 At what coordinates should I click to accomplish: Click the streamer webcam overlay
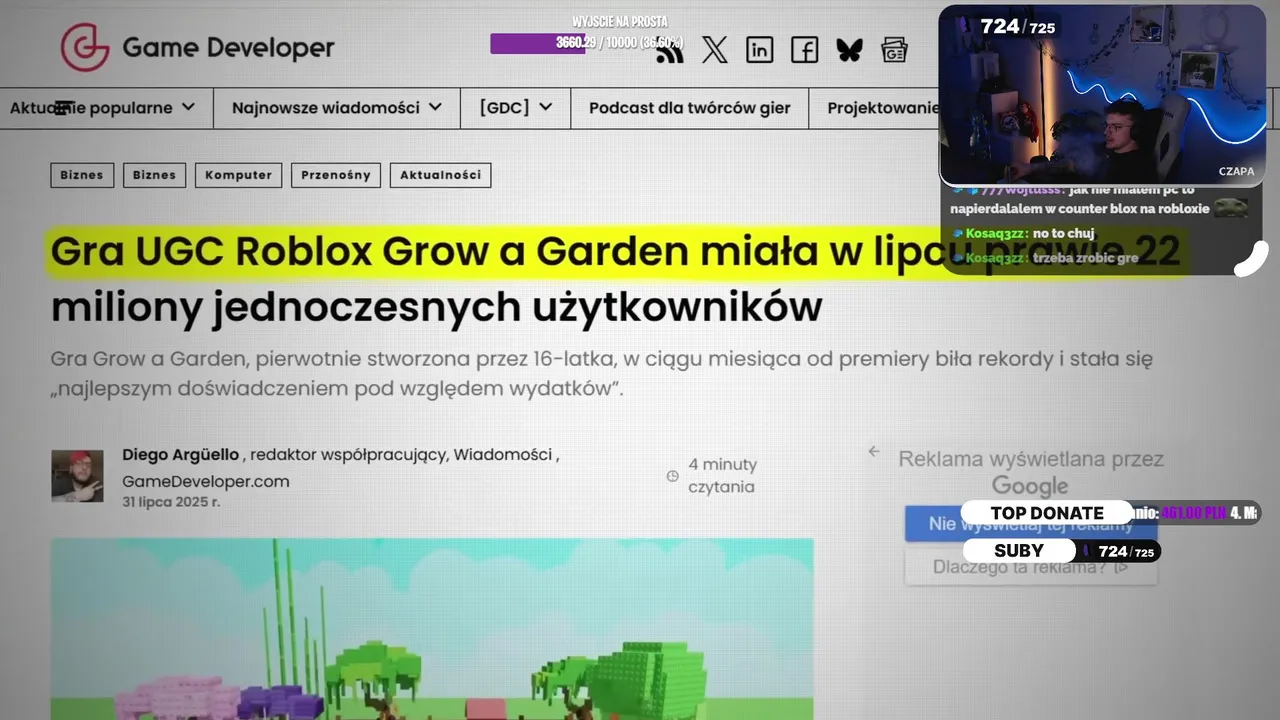1102,95
